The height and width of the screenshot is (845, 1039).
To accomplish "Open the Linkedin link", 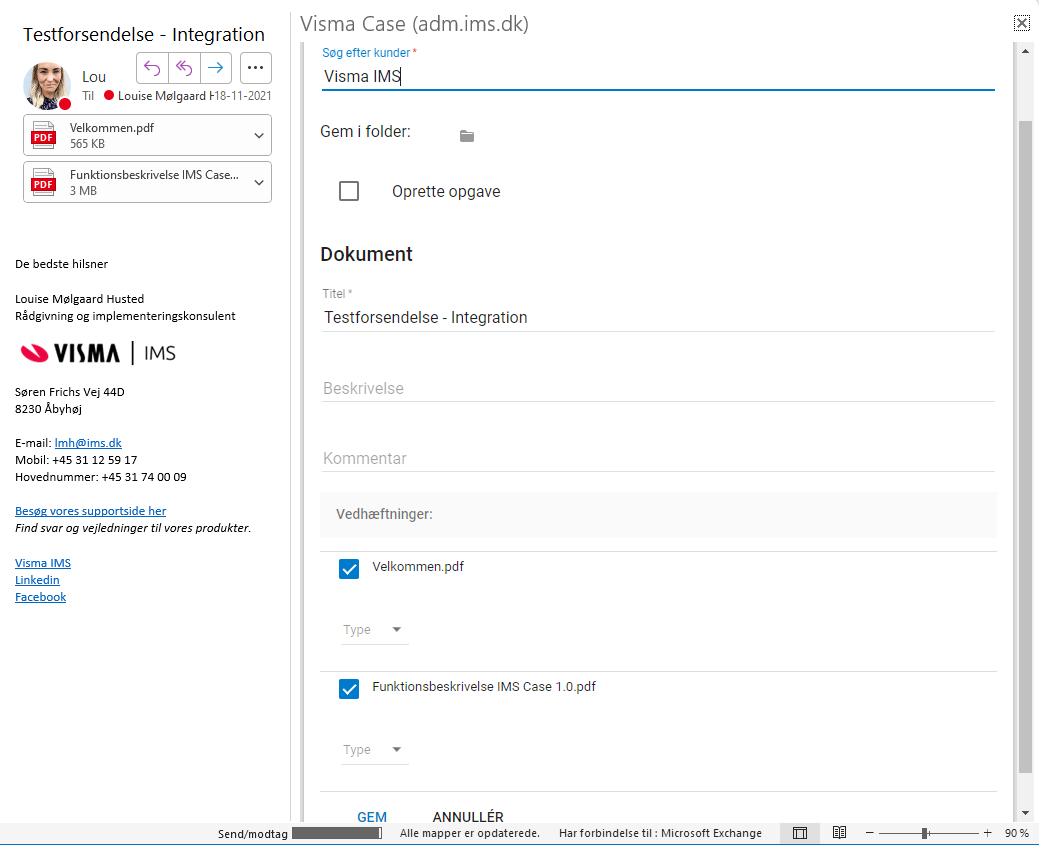I will pyautogui.click(x=37, y=580).
